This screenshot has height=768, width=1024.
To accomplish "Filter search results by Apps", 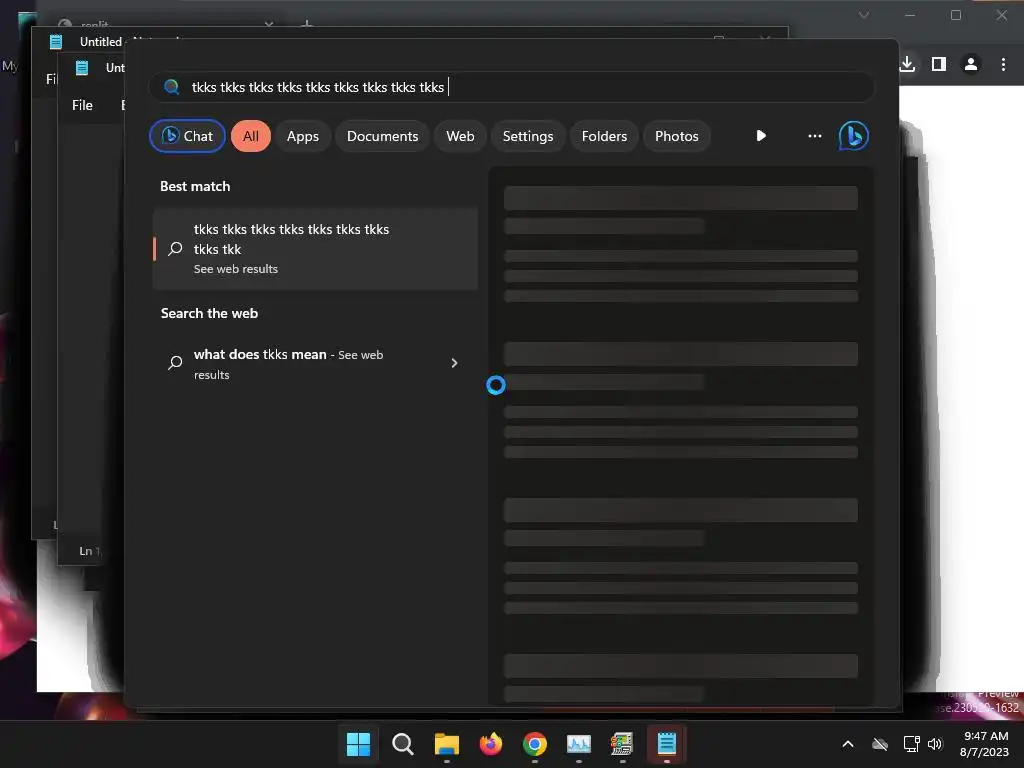I will [x=302, y=136].
